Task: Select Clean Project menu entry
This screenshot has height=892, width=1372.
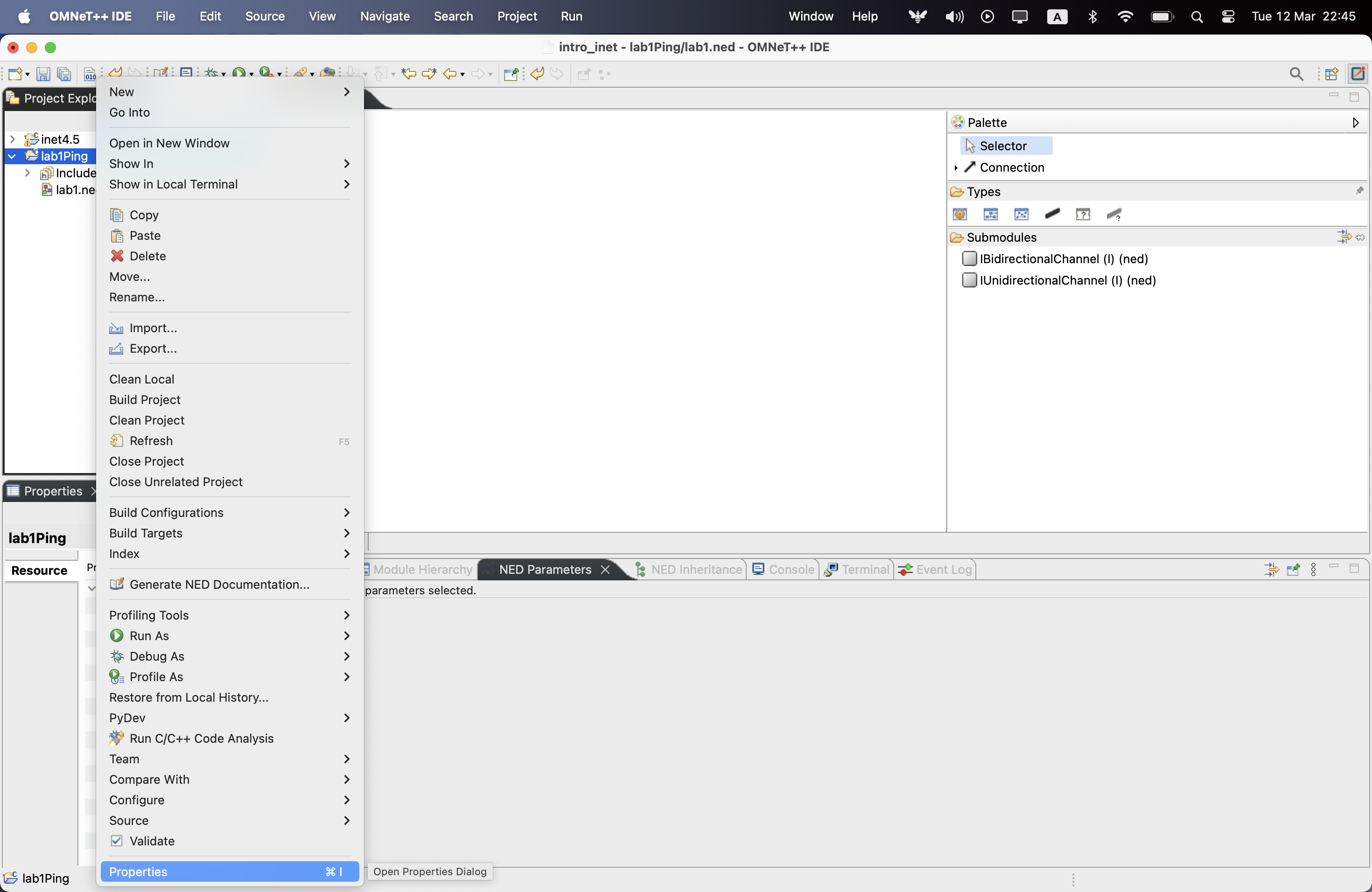Action: tap(230, 420)
